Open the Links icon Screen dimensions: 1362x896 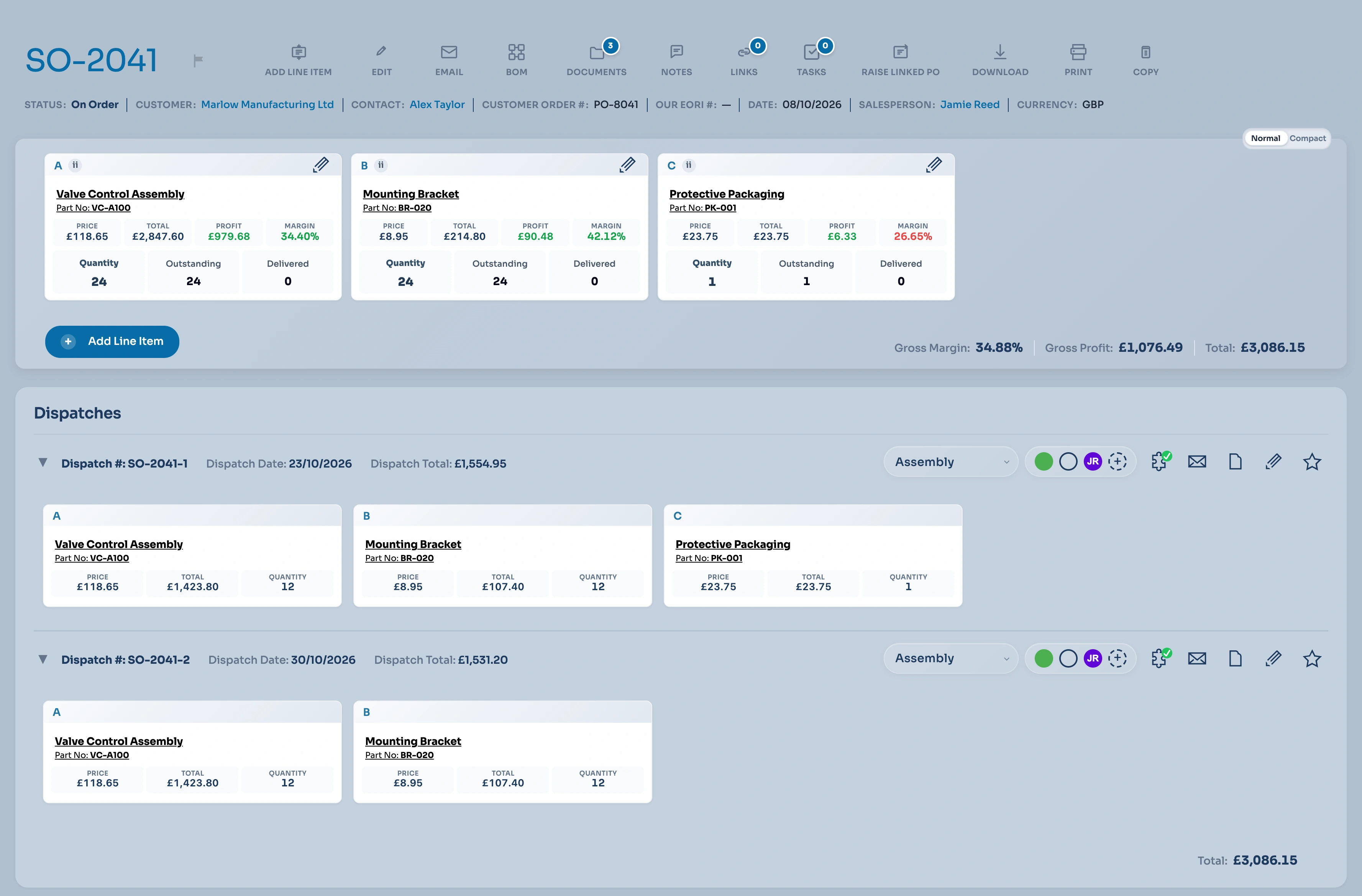(x=744, y=53)
